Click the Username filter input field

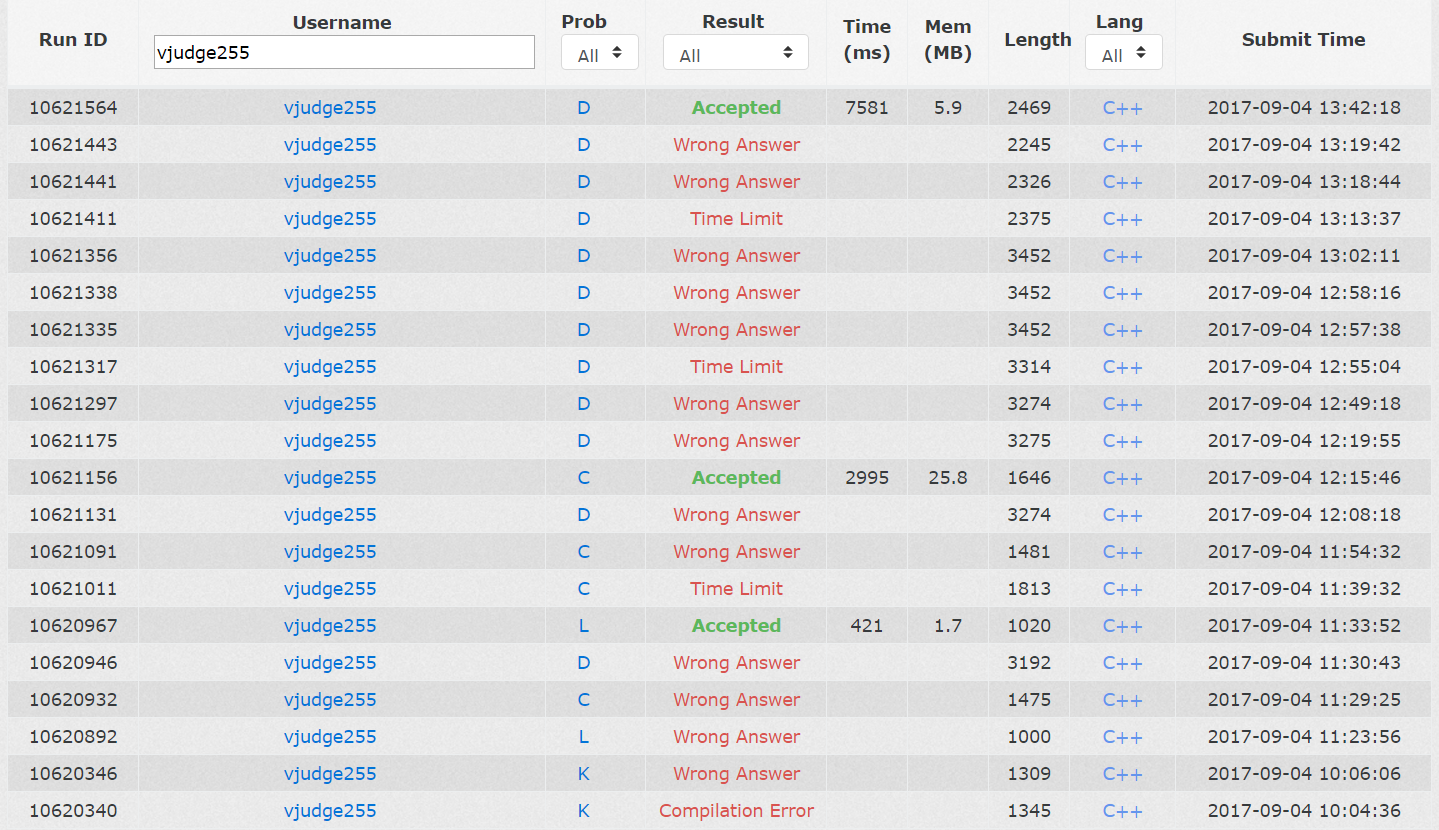click(x=344, y=53)
